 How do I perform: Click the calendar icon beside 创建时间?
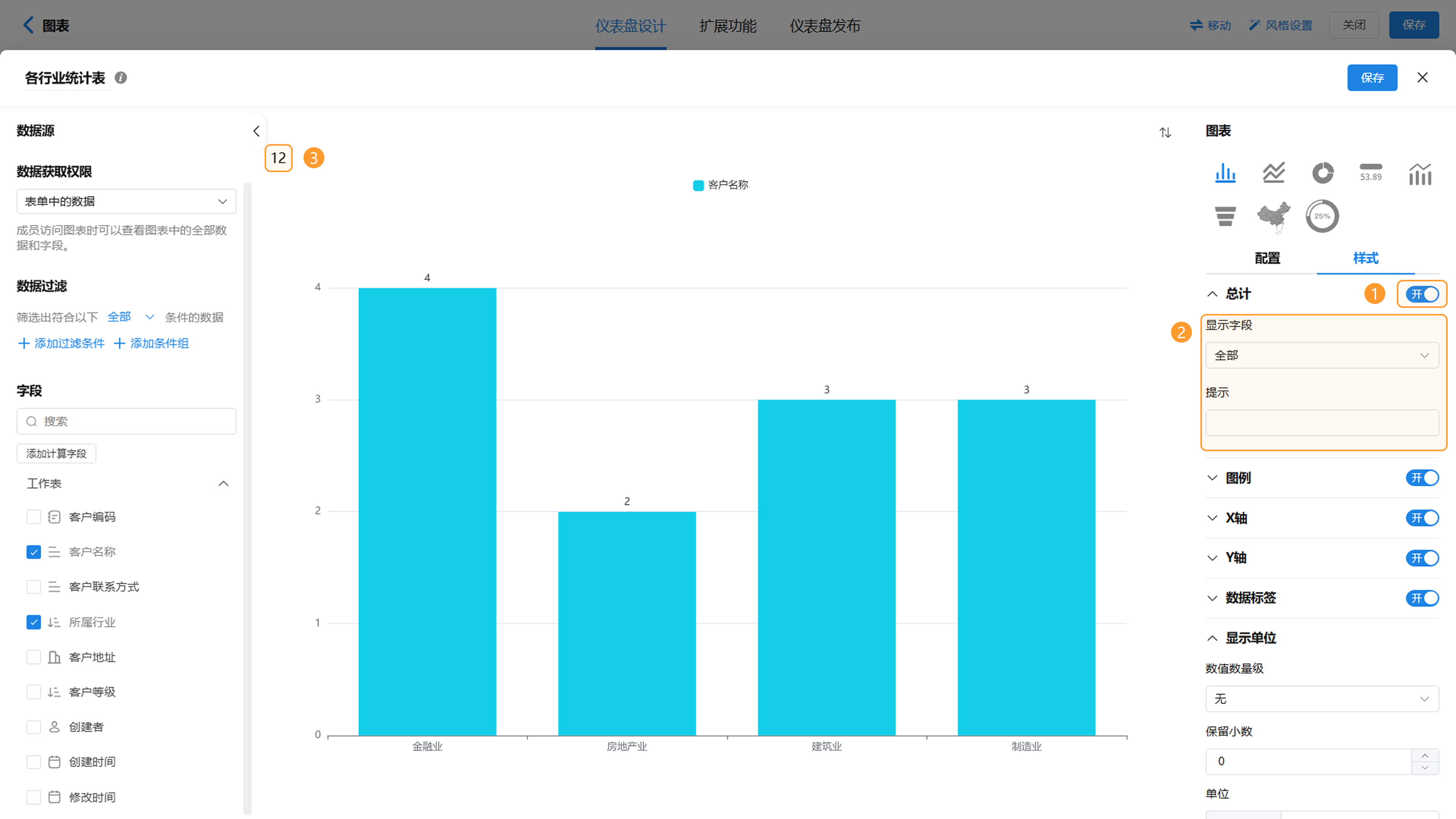(54, 761)
